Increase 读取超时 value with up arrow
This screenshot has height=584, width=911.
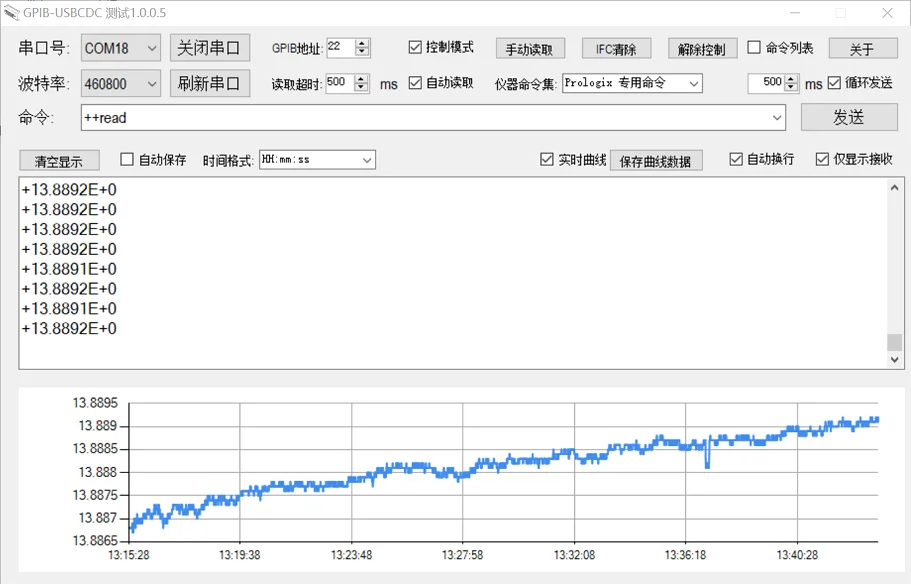[361, 79]
